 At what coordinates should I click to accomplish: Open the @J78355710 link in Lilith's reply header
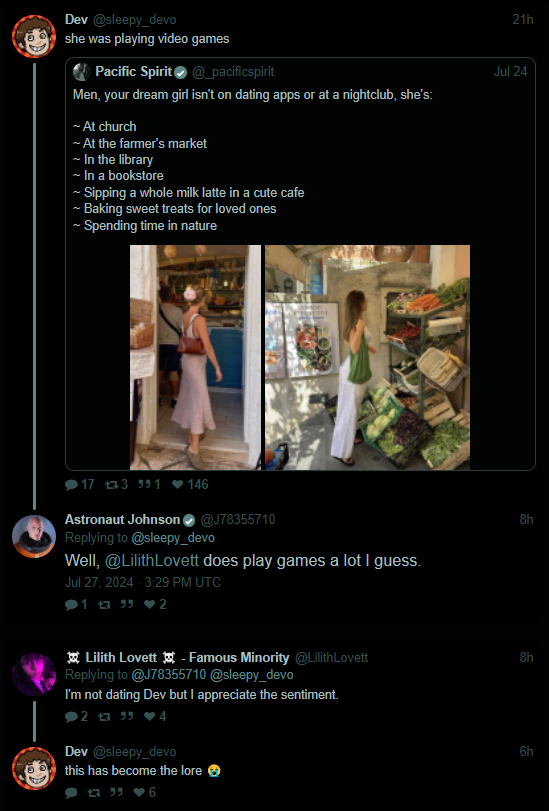169,675
